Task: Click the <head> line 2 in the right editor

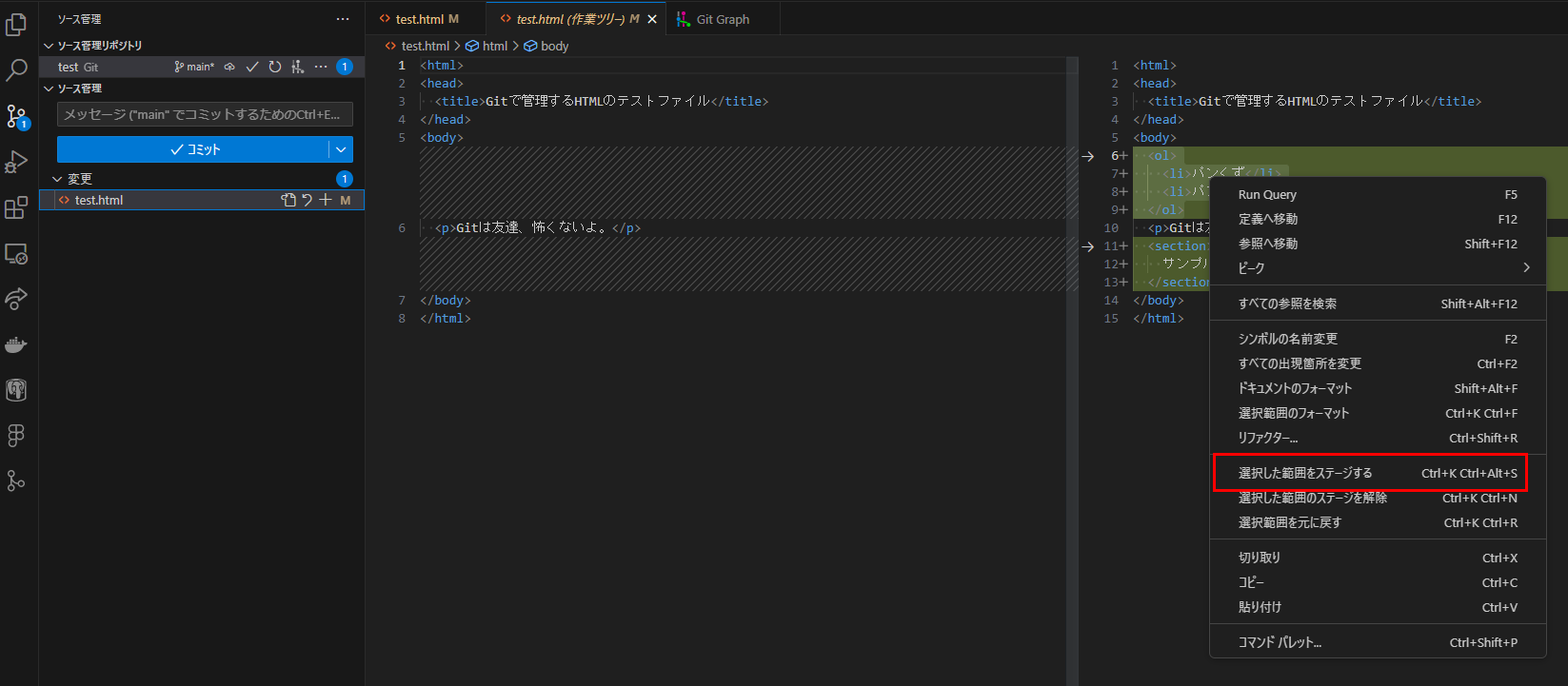Action: 1155,84
